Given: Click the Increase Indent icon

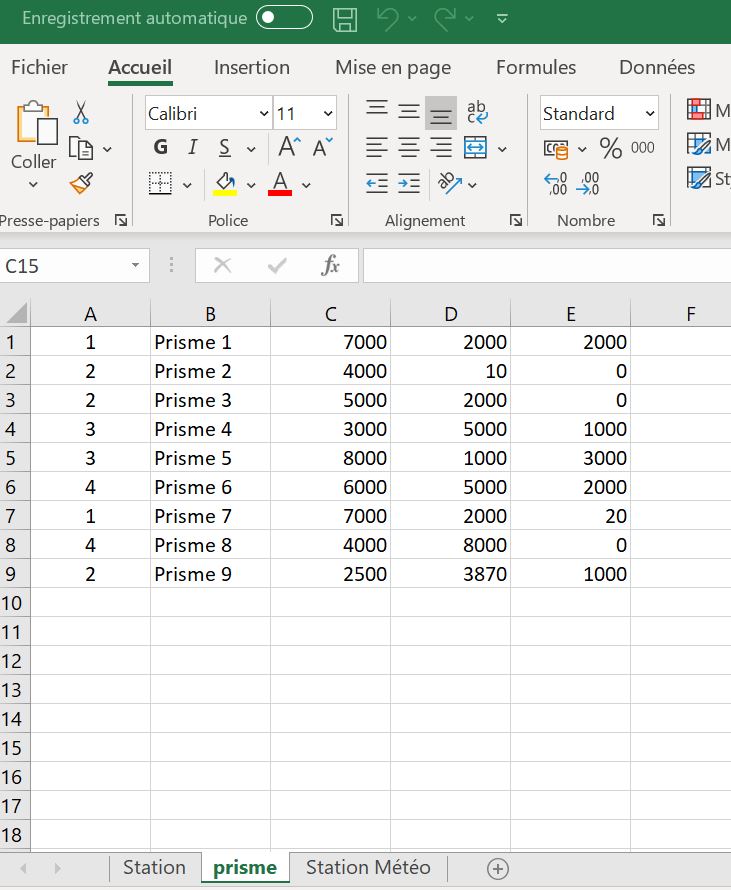Looking at the screenshot, I should [409, 183].
